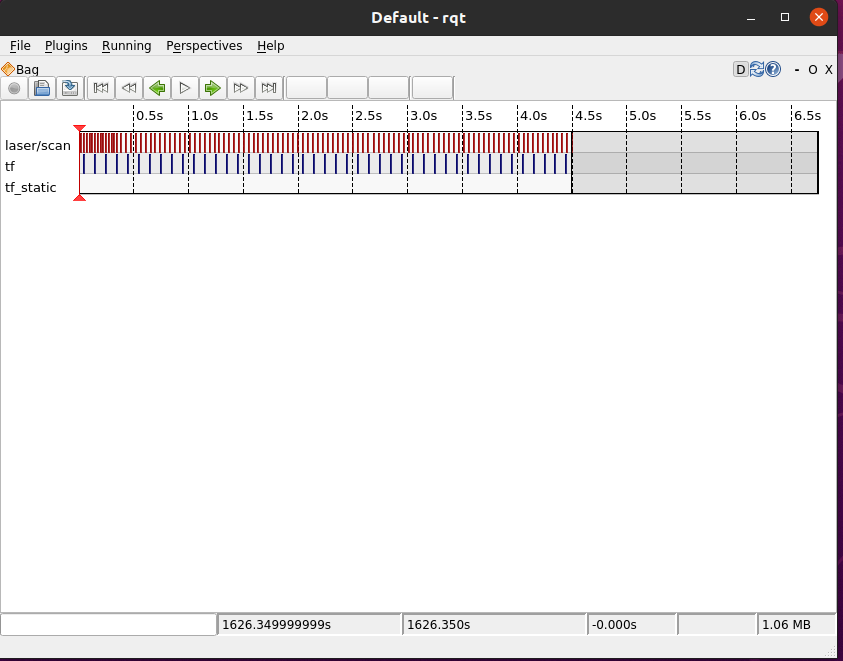Image resolution: width=843 pixels, height=661 pixels.
Task: Step to next message with green right arrow
Action: pos(212,88)
